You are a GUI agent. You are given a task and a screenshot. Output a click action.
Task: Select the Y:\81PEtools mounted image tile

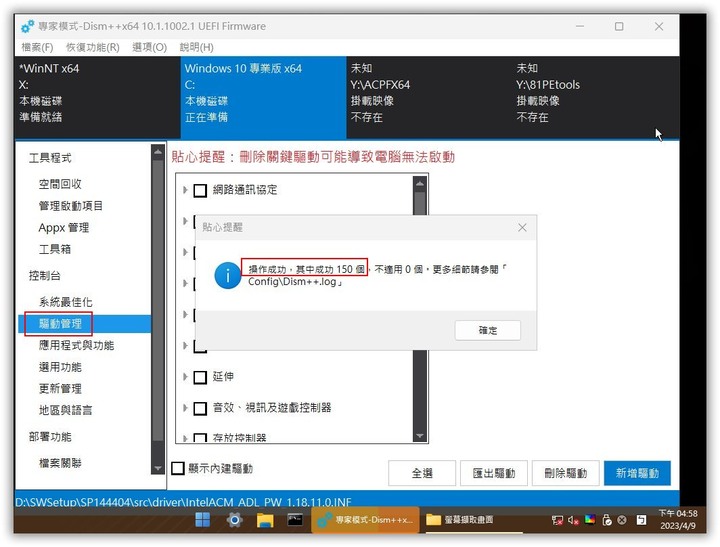point(595,97)
